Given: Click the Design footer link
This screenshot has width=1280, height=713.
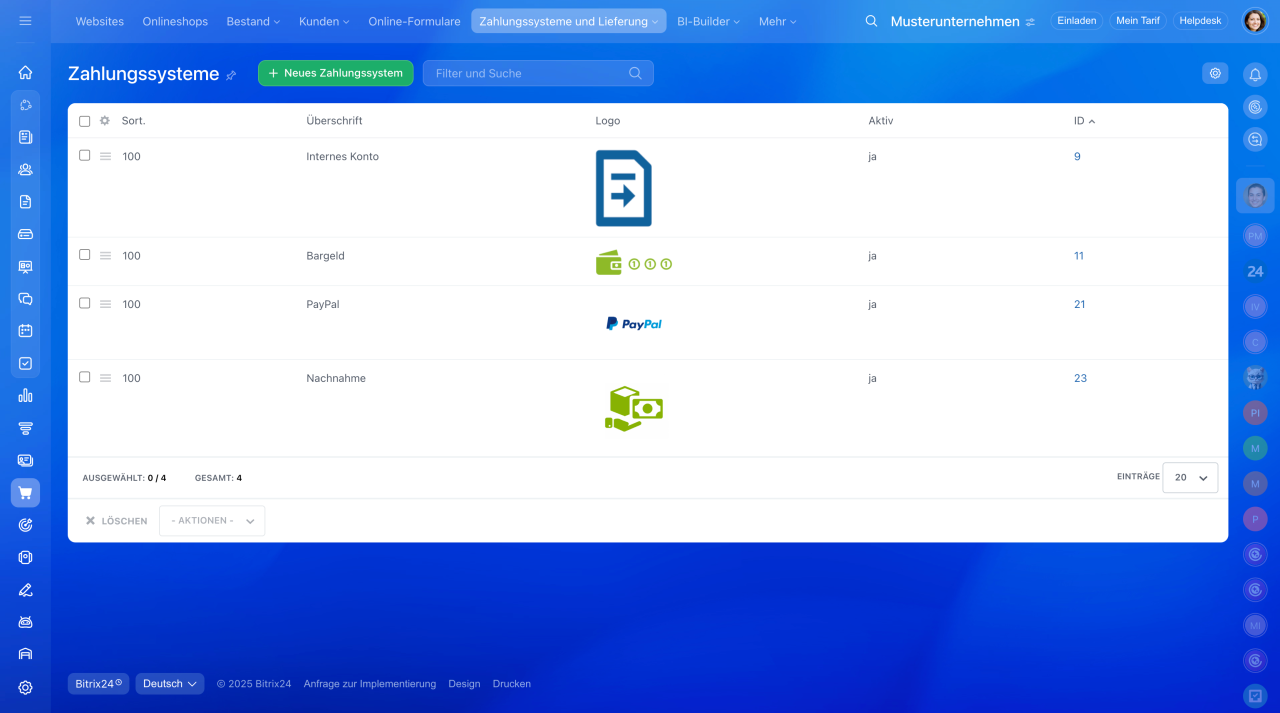Looking at the screenshot, I should [464, 684].
